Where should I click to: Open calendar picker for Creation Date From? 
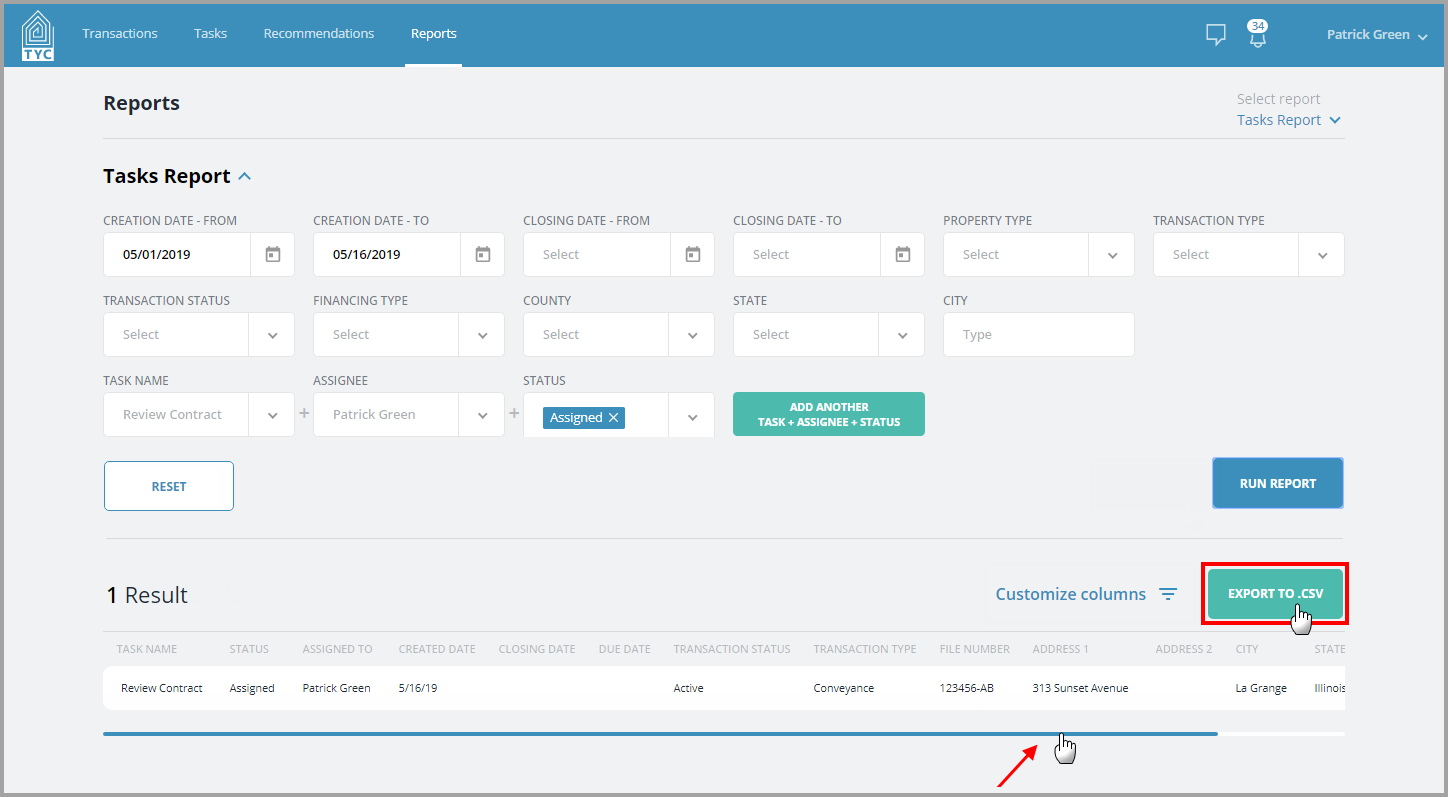(x=272, y=254)
